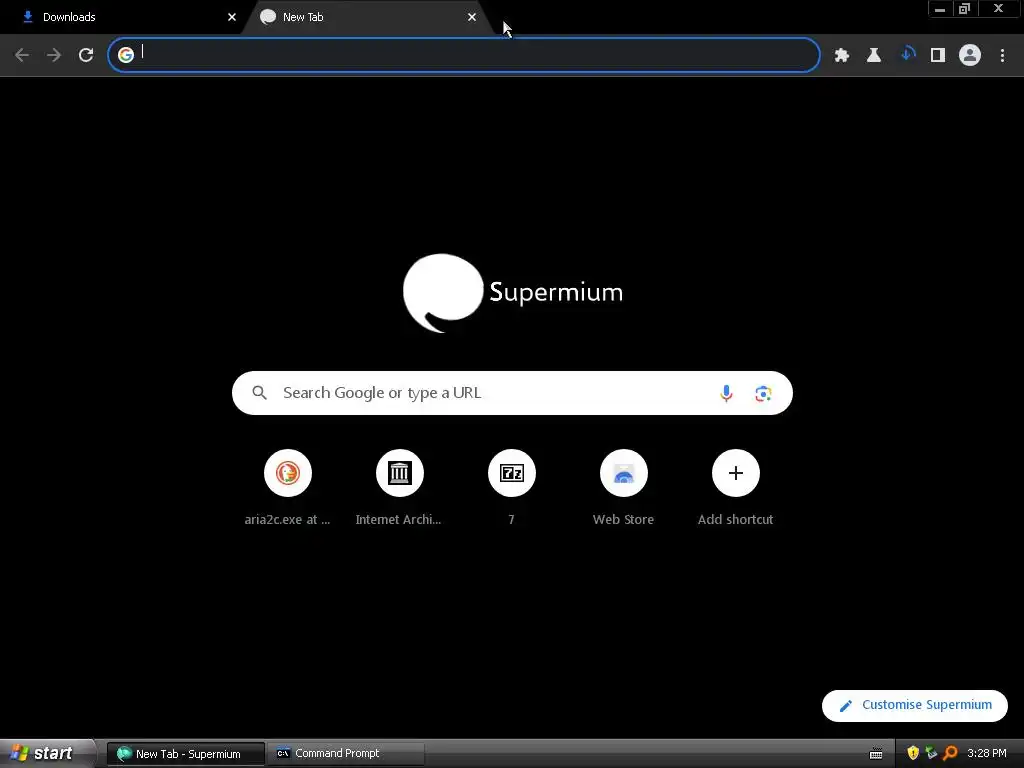Select the New Tab tab
This screenshot has height=768, width=1024.
pos(366,17)
